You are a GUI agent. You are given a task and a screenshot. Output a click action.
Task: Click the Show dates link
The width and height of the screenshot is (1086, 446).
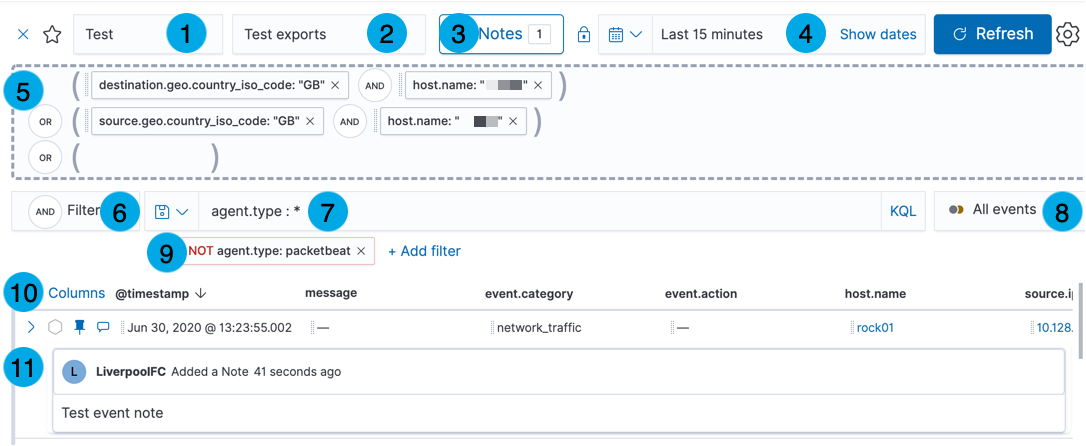tap(877, 34)
